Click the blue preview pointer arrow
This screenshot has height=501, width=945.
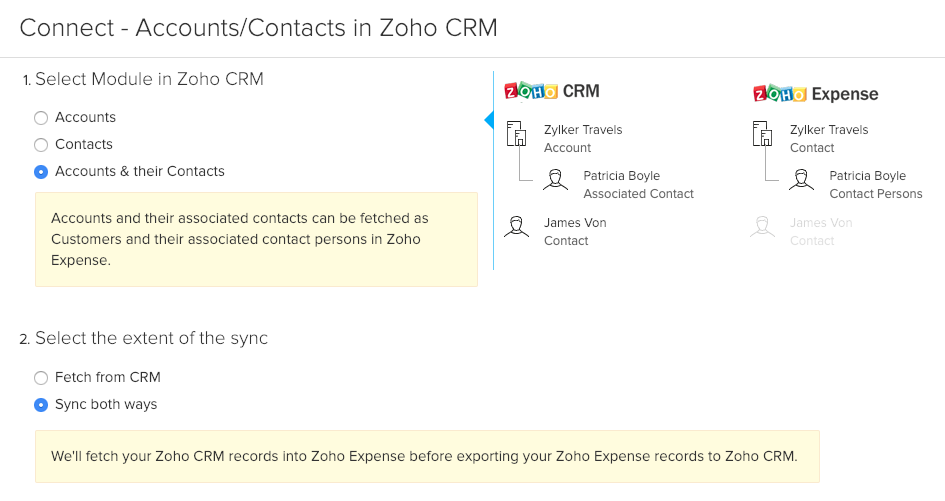coord(489,120)
